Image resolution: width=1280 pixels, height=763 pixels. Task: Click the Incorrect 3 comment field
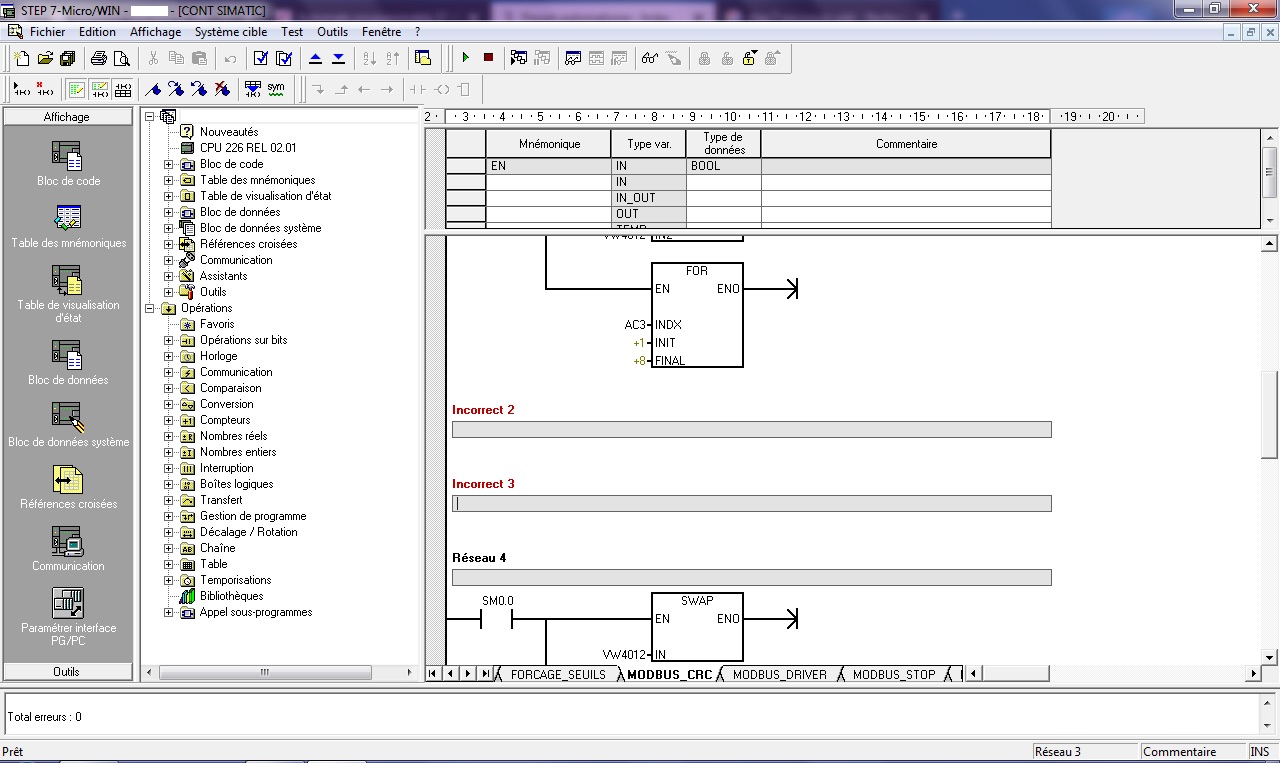point(751,504)
